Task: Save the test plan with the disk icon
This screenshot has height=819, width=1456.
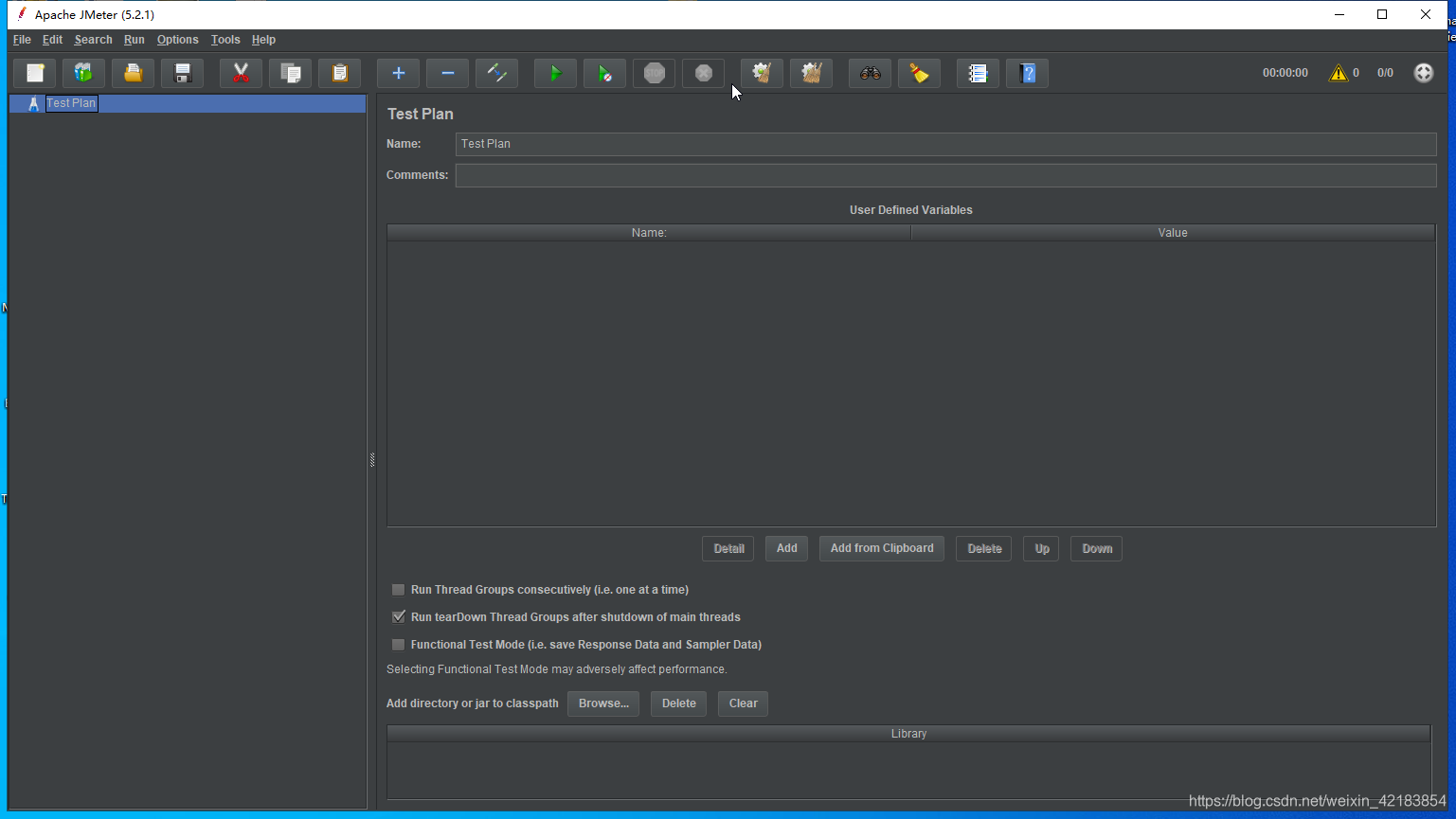Action: click(x=183, y=73)
